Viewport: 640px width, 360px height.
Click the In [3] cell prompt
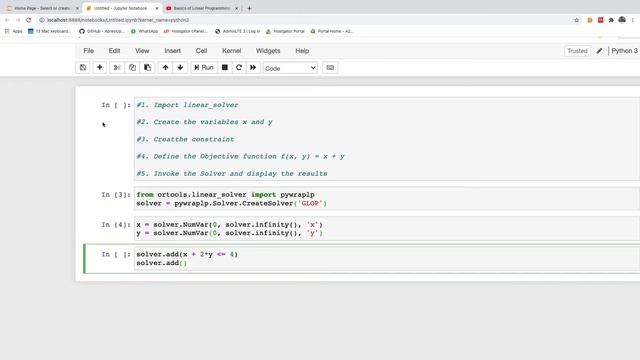coord(116,195)
